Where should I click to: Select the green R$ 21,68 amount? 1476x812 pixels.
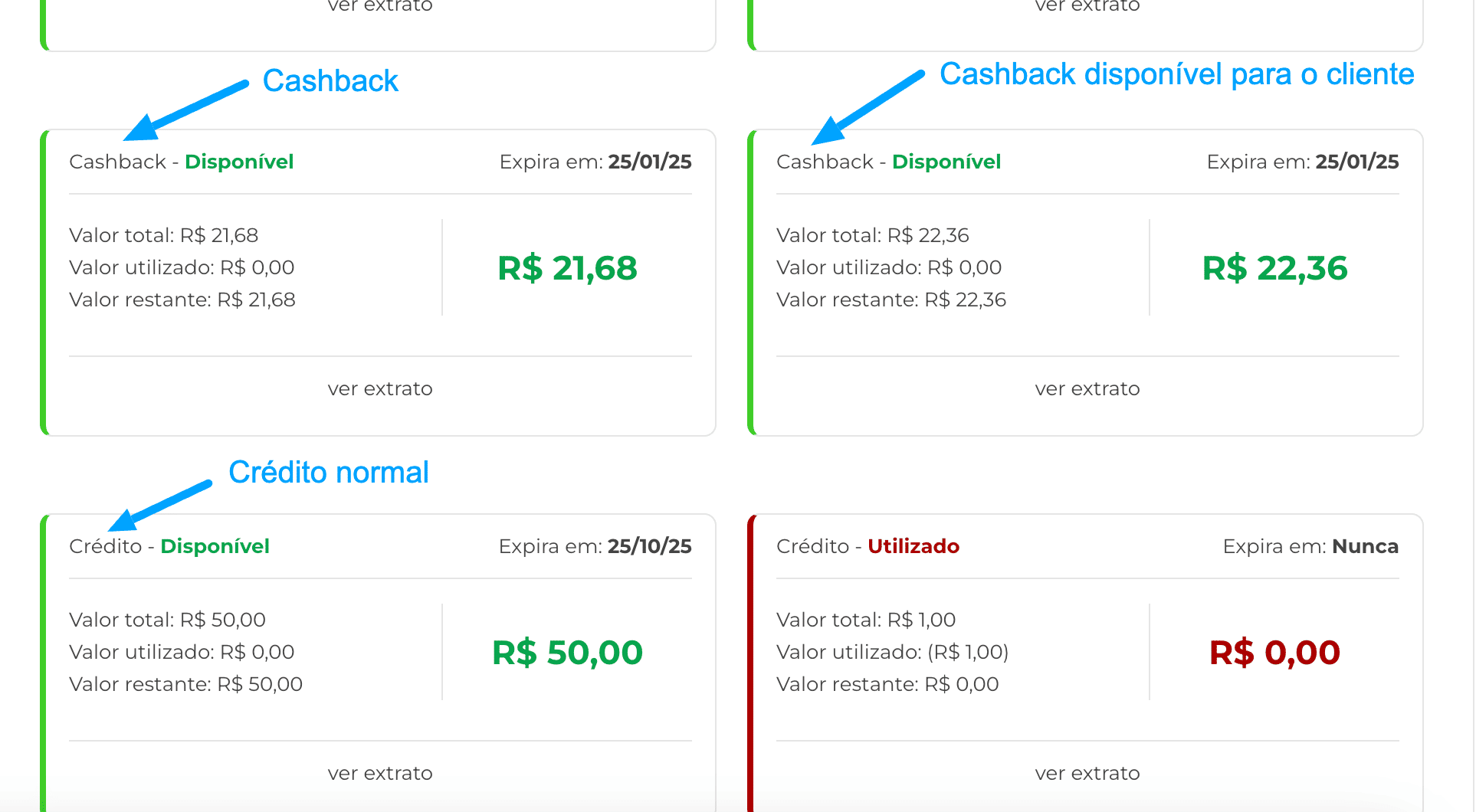tap(567, 268)
